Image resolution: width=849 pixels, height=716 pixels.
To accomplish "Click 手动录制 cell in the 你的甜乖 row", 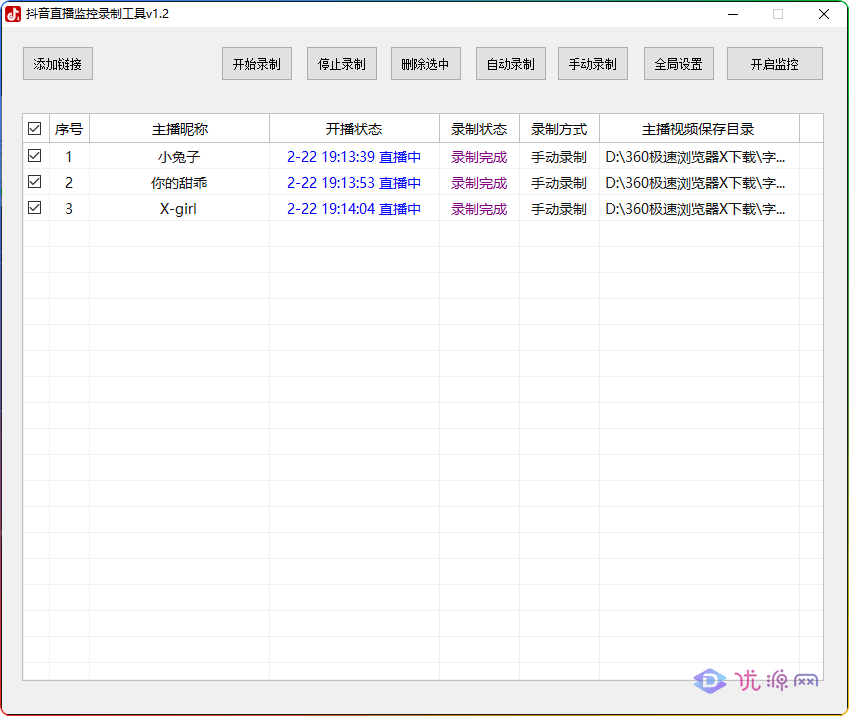I will pos(559,183).
